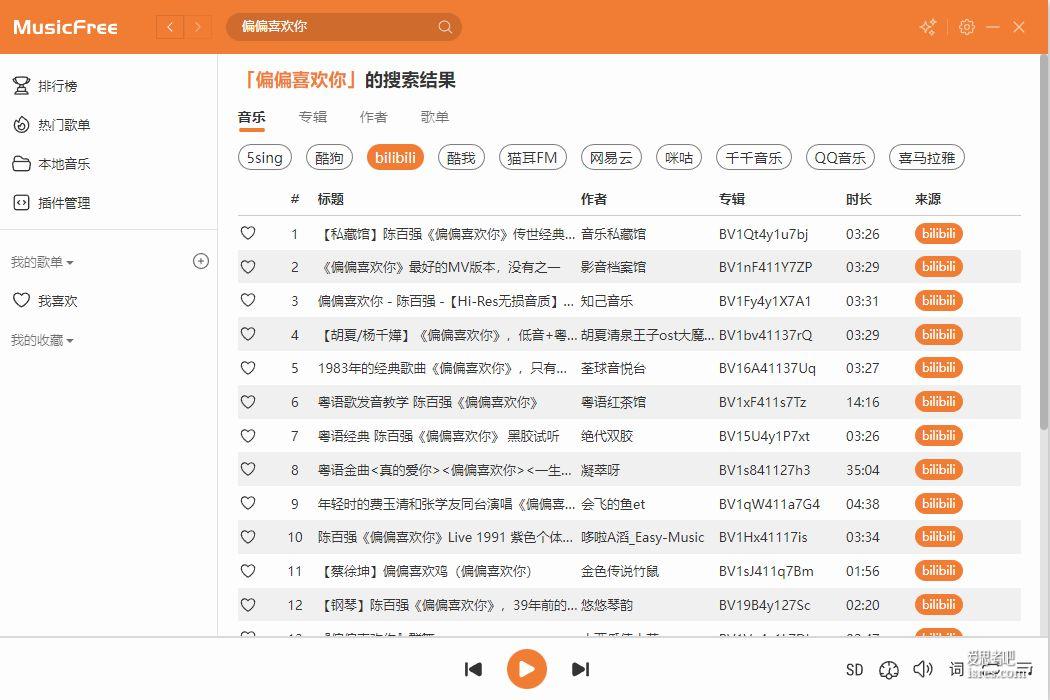Open 热门歌单 hot playlists
The width and height of the screenshot is (1050, 700).
[52, 125]
